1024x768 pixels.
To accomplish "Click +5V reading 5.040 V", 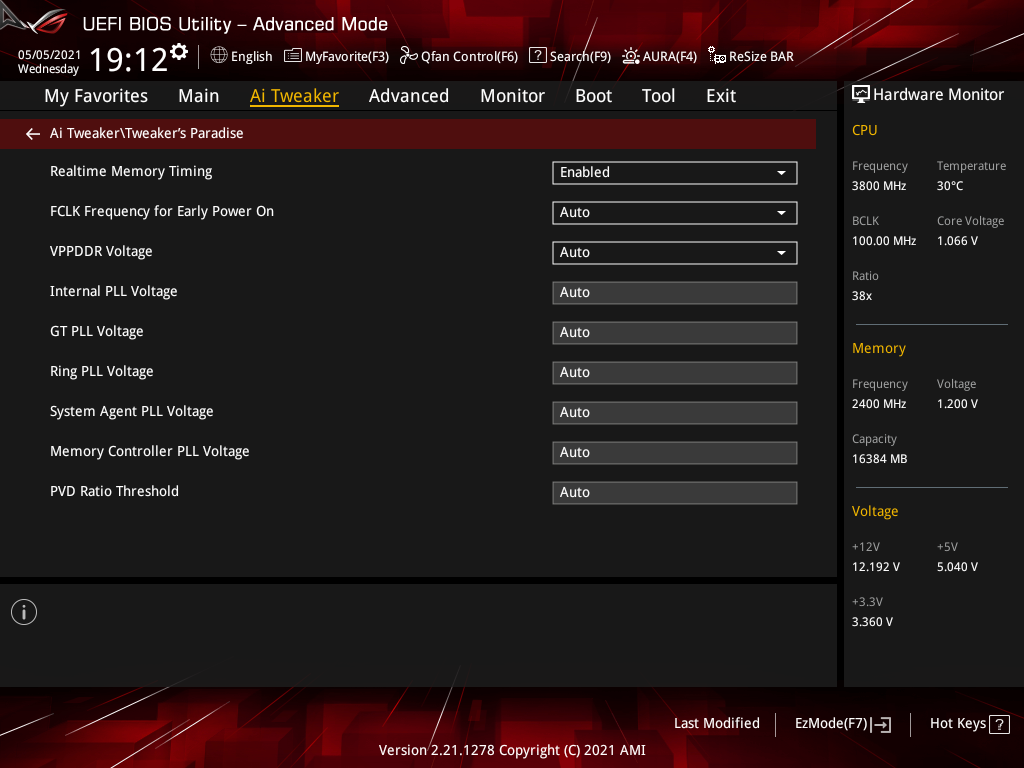I will click(957, 567).
